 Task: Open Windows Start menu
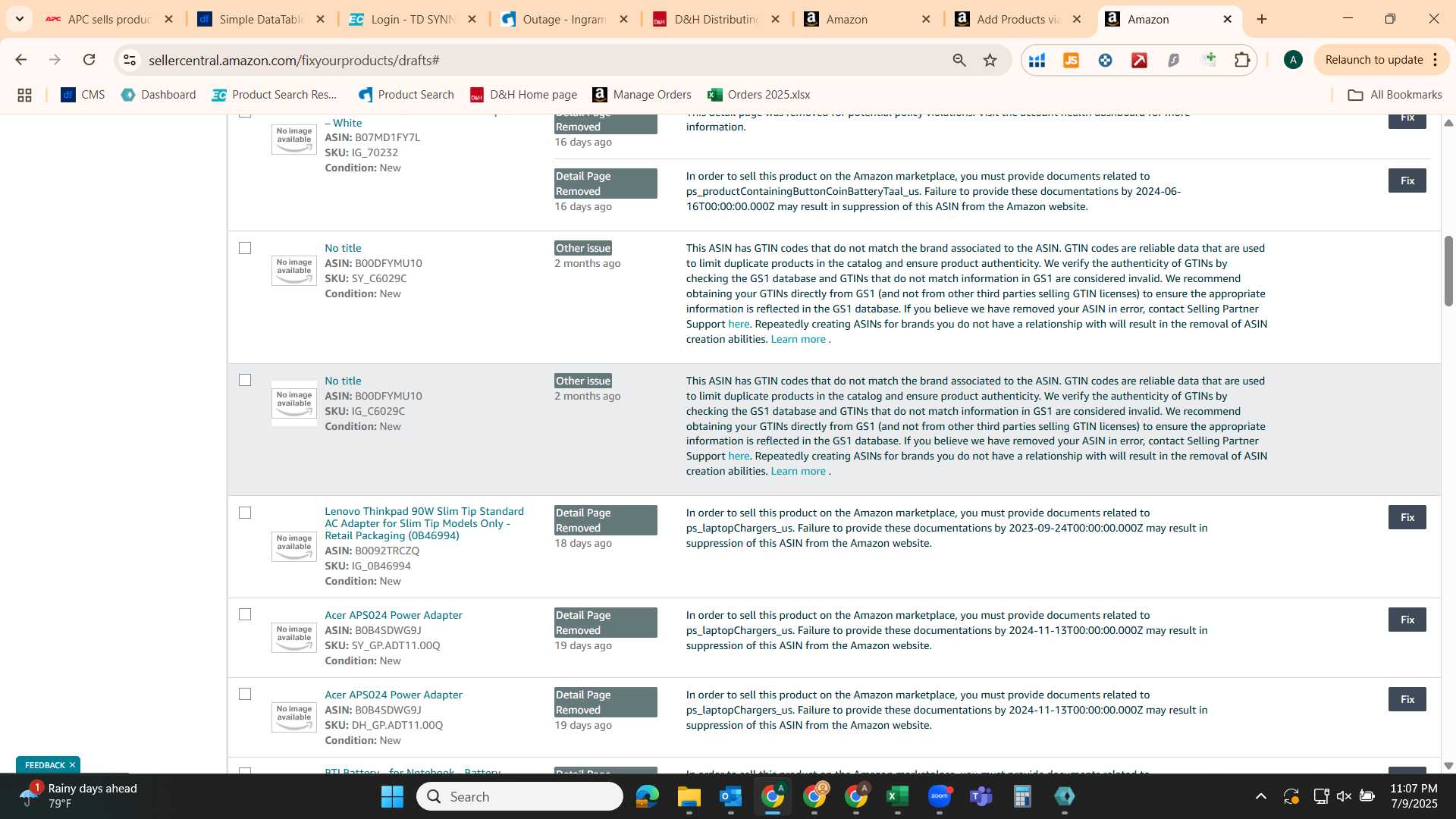coord(392,796)
